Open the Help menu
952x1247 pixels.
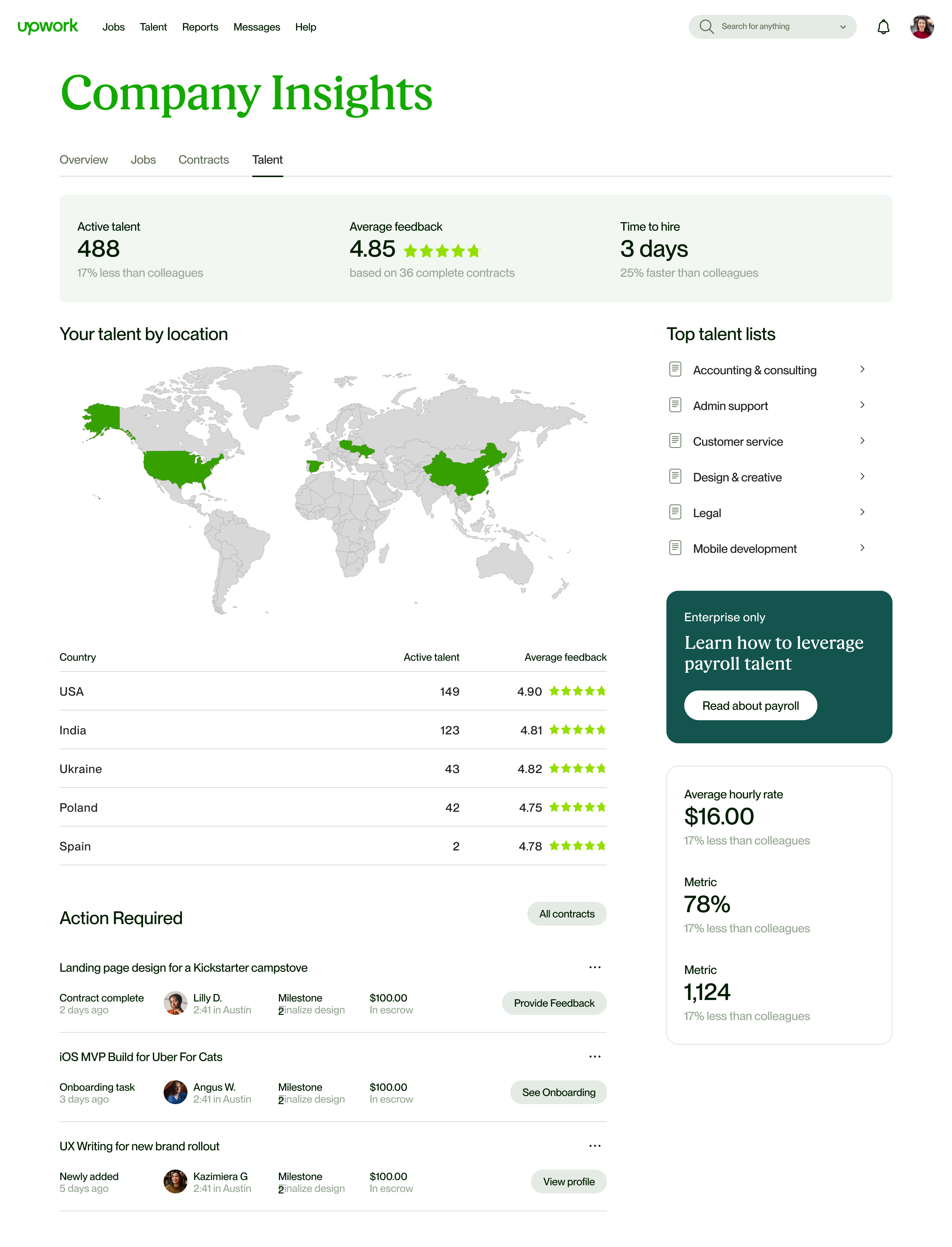tap(305, 27)
